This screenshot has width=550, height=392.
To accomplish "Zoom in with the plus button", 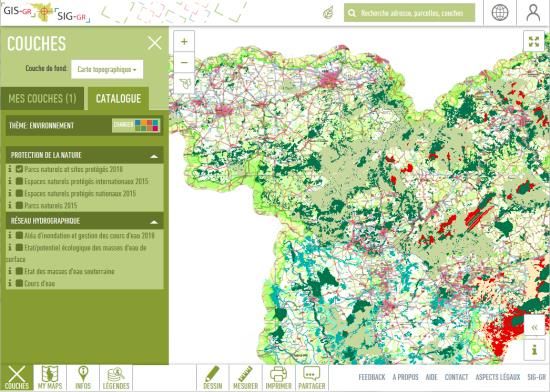I will 184,41.
